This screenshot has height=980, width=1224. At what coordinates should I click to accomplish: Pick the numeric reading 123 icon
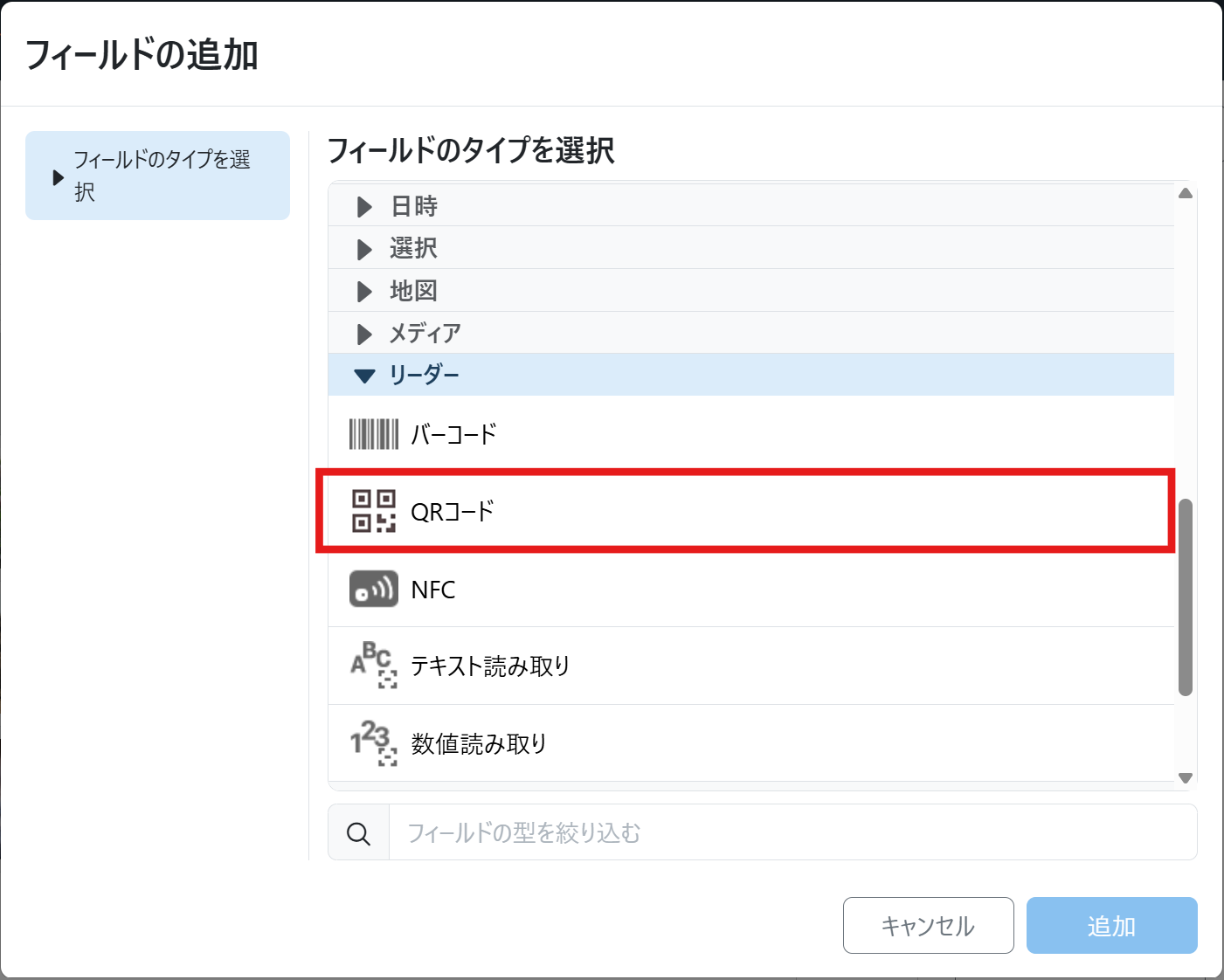coord(373,743)
